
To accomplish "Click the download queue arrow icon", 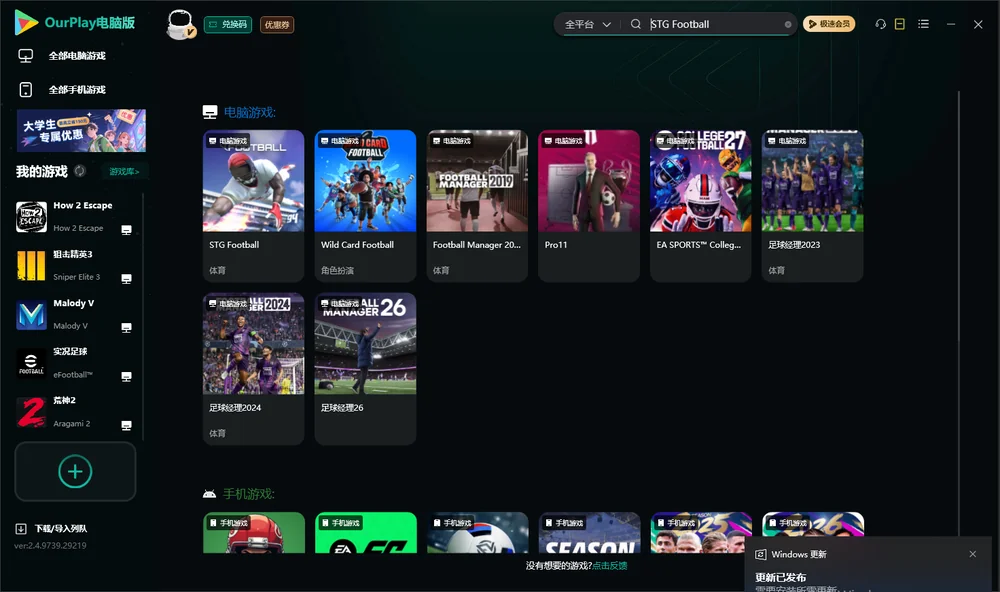I will click(21, 528).
